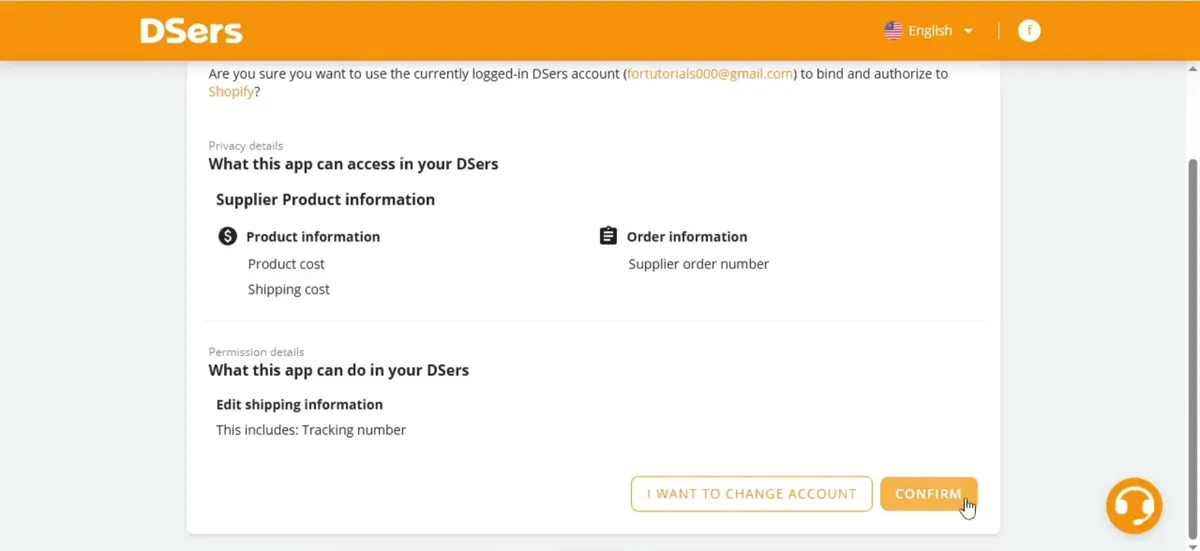
Task: Select the 'Shipping cost' text
Action: click(289, 289)
